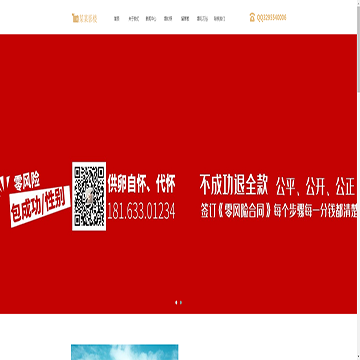Click the 供卵自怀、代怀 banner text

coord(141,184)
